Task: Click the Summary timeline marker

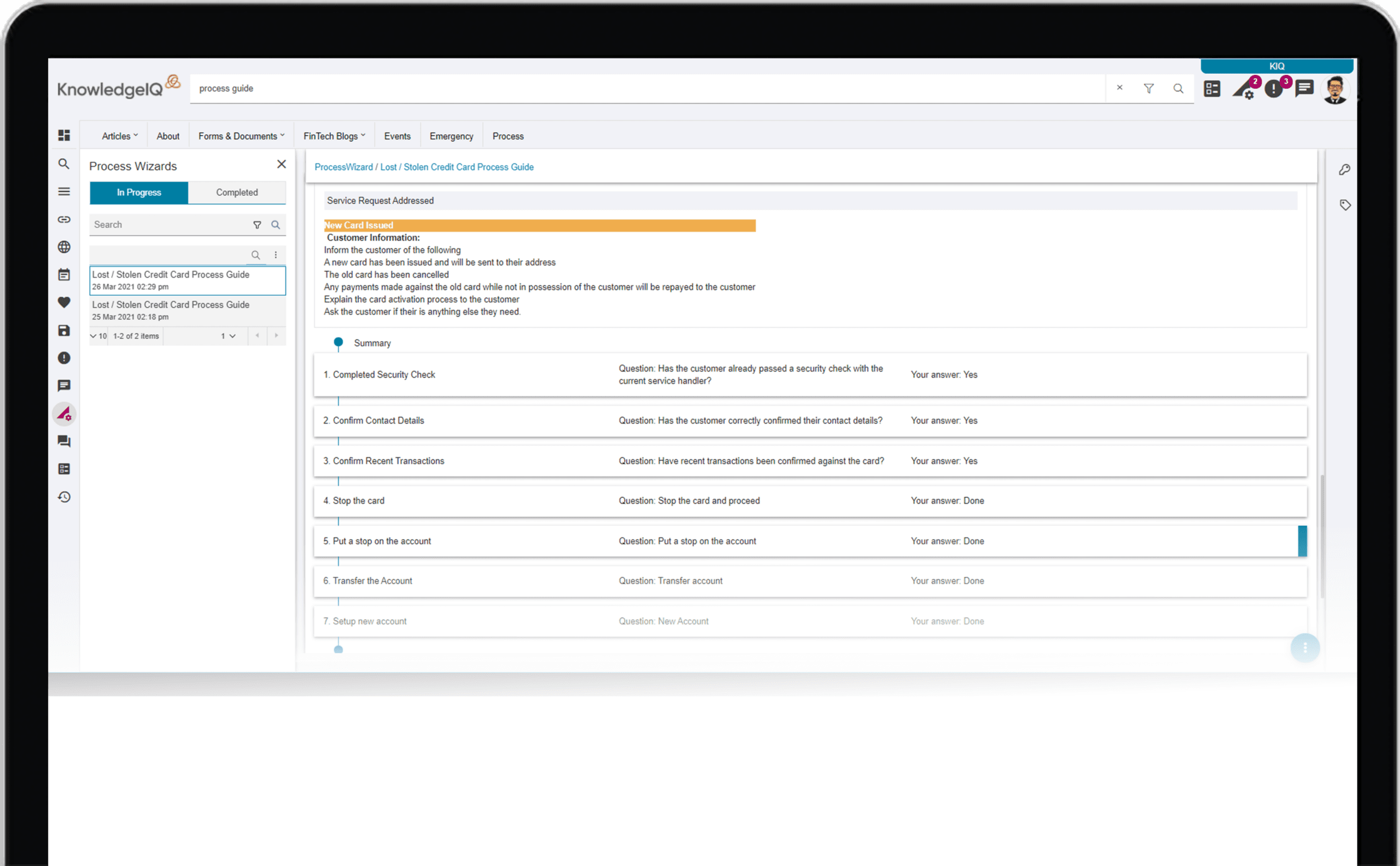Action: (x=338, y=342)
